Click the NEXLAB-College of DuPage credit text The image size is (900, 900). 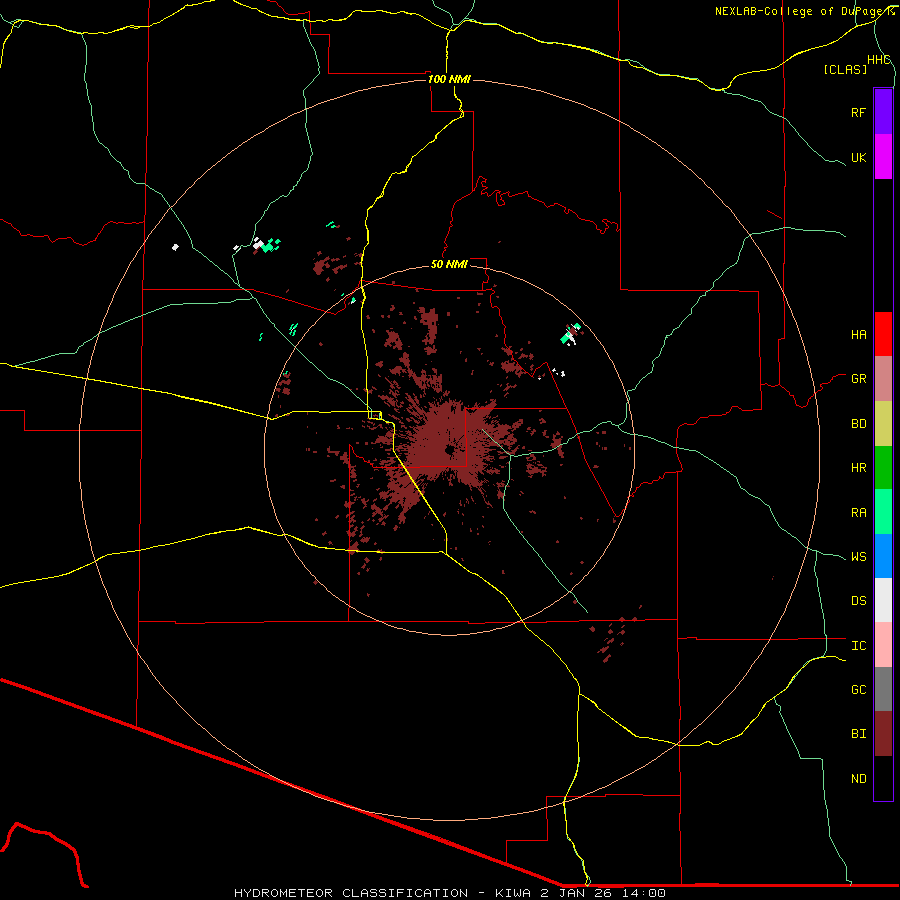(x=804, y=11)
